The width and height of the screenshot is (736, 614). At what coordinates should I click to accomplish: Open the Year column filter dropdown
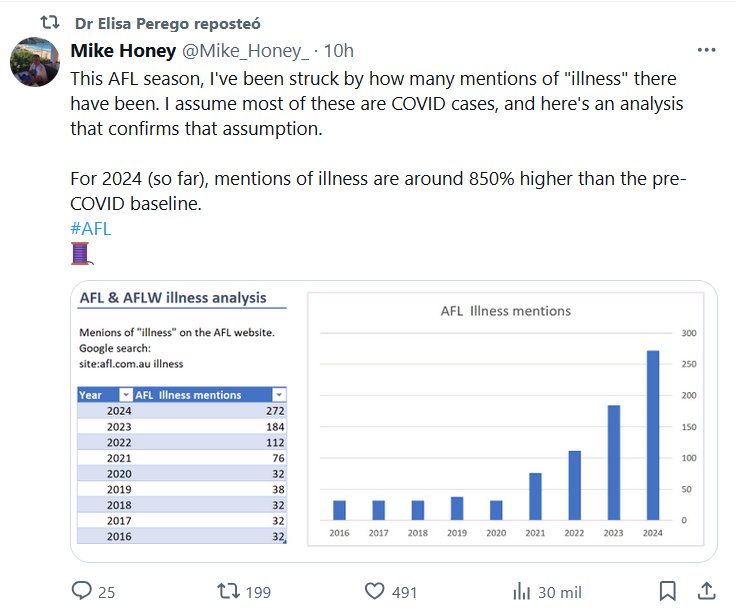click(124, 395)
